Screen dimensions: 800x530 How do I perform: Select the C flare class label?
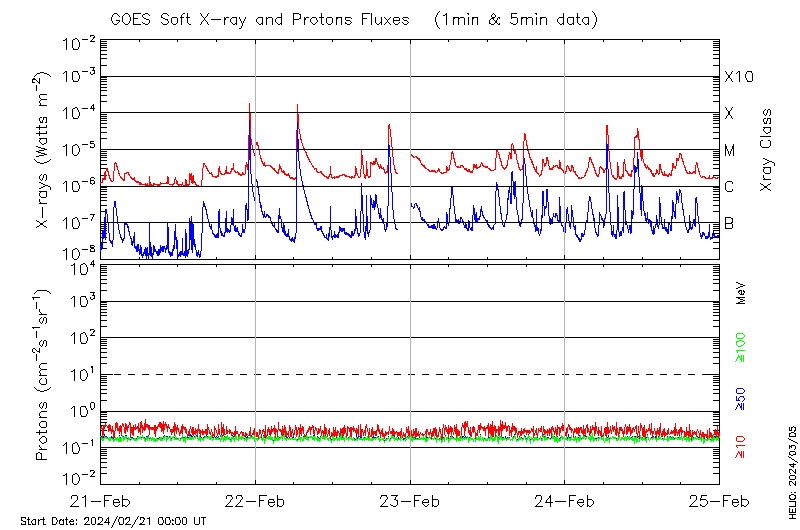tap(729, 187)
